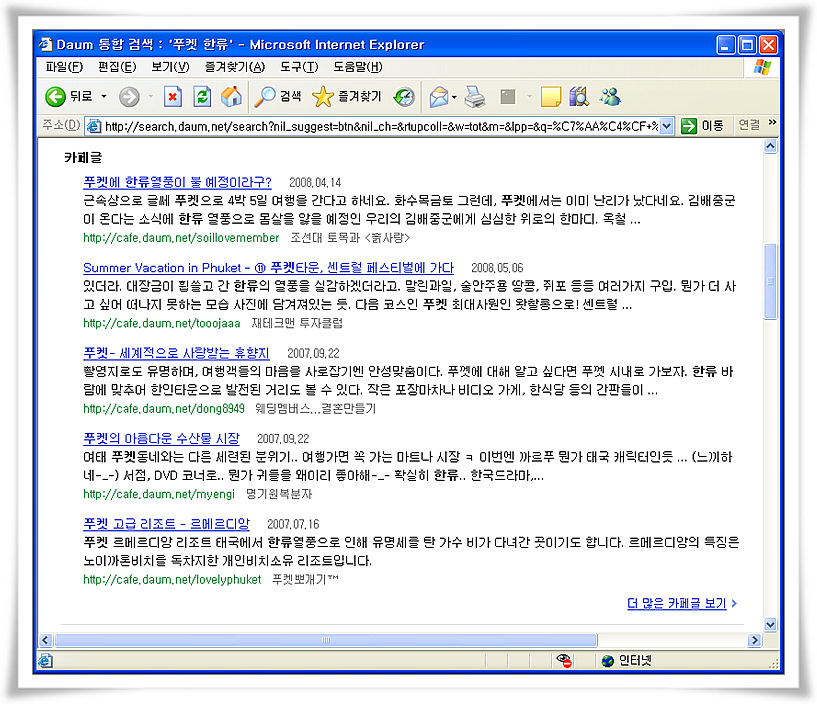Viewport: 817px width, 704px height.
Task: Open link 푸켓에 한류열풍이 불 예정이라구?
Action: pyautogui.click(x=177, y=182)
